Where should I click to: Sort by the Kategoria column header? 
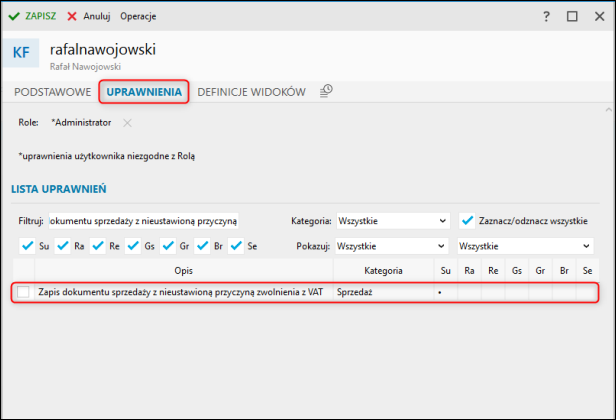(383, 271)
